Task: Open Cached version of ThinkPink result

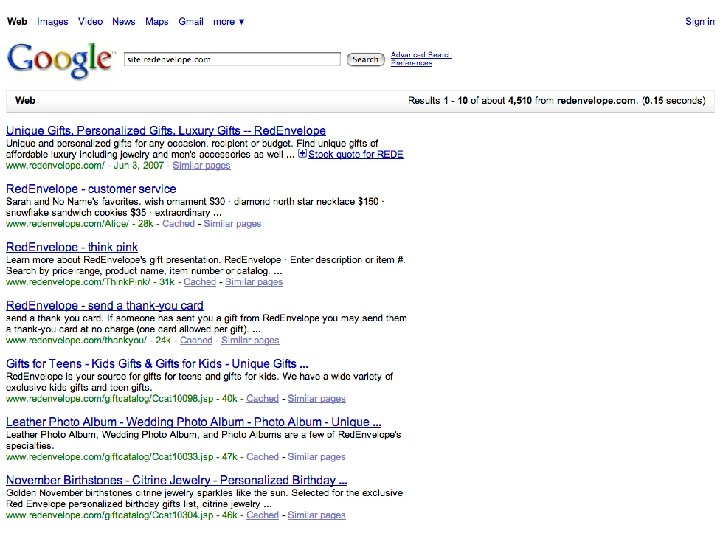Action: [200, 282]
